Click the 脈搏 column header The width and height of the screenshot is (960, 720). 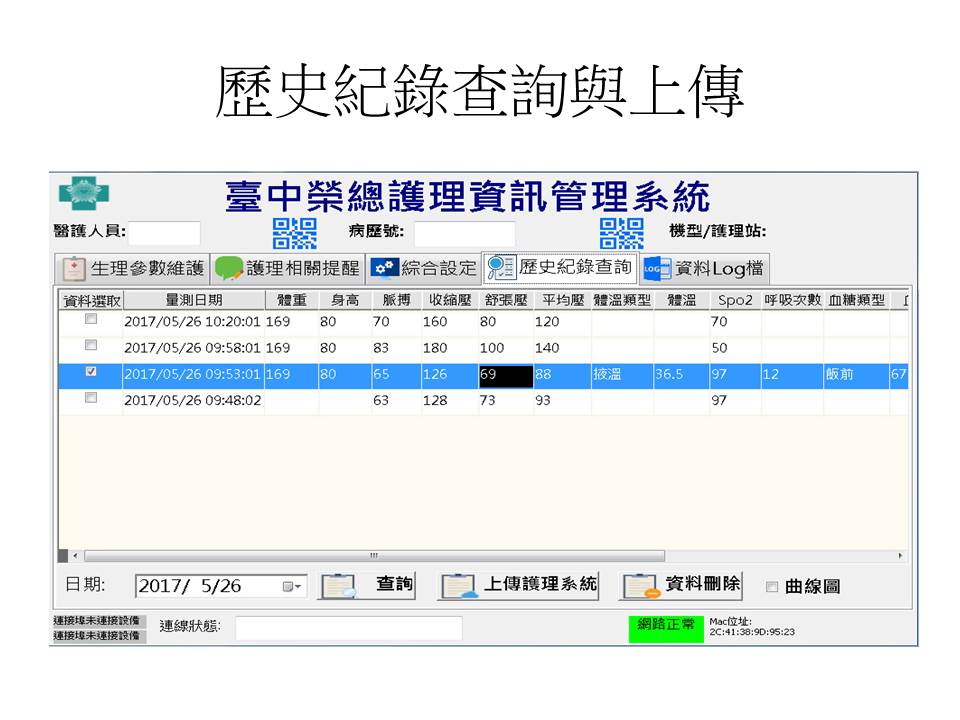[396, 300]
